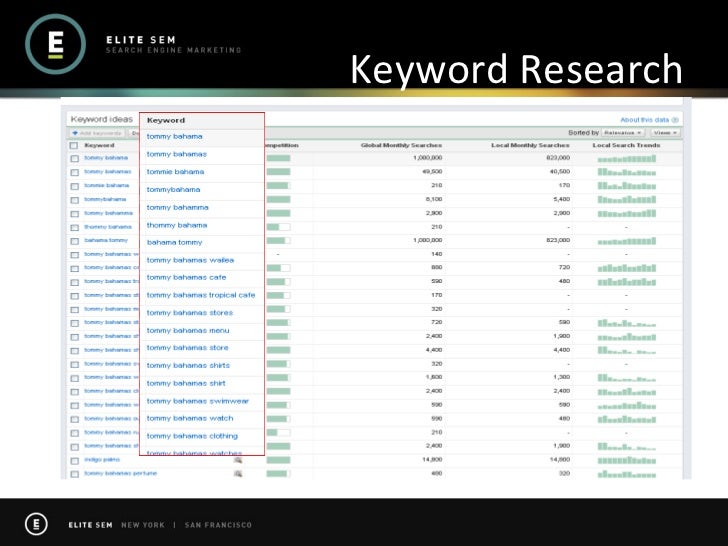Open the About this data link

tap(645, 120)
